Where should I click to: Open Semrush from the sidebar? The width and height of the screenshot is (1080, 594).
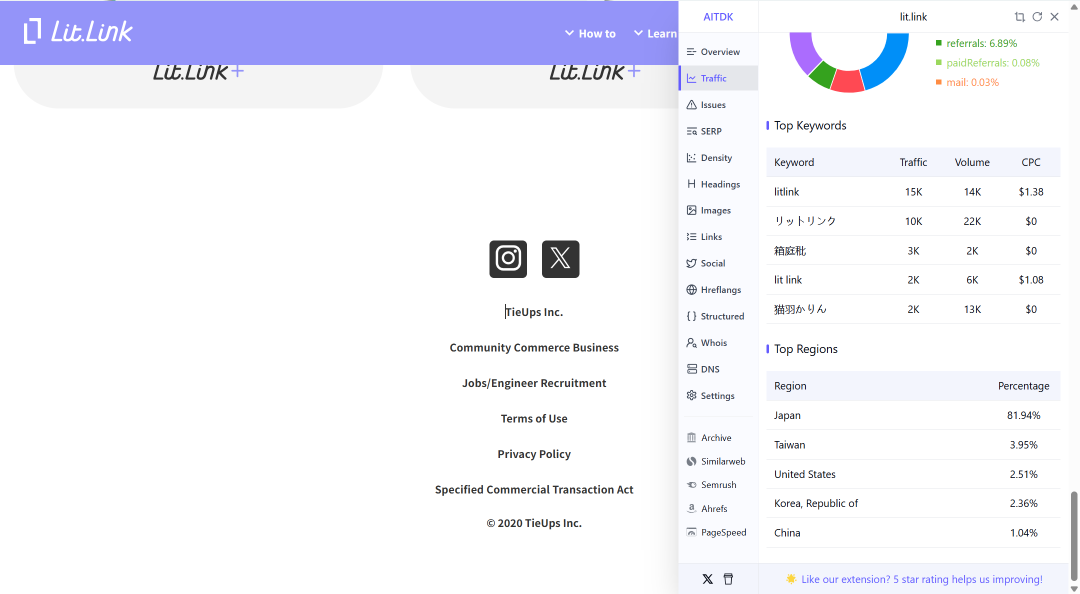712,484
